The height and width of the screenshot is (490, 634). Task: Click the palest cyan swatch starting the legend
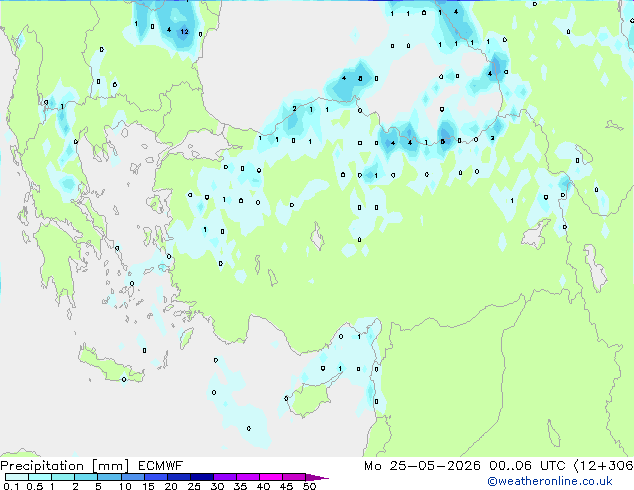[17, 477]
